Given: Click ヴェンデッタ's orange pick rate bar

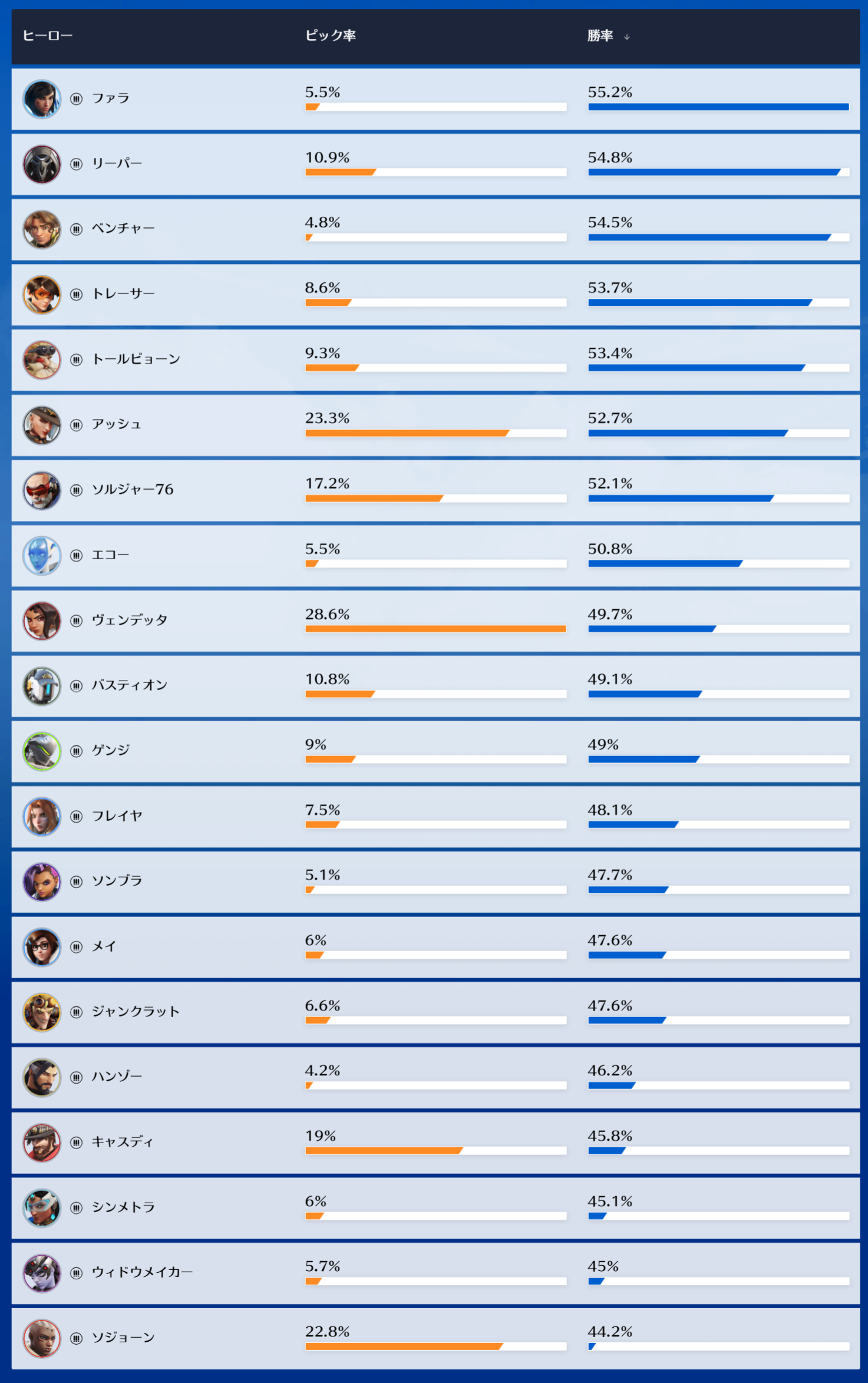Looking at the screenshot, I should pos(435,629).
